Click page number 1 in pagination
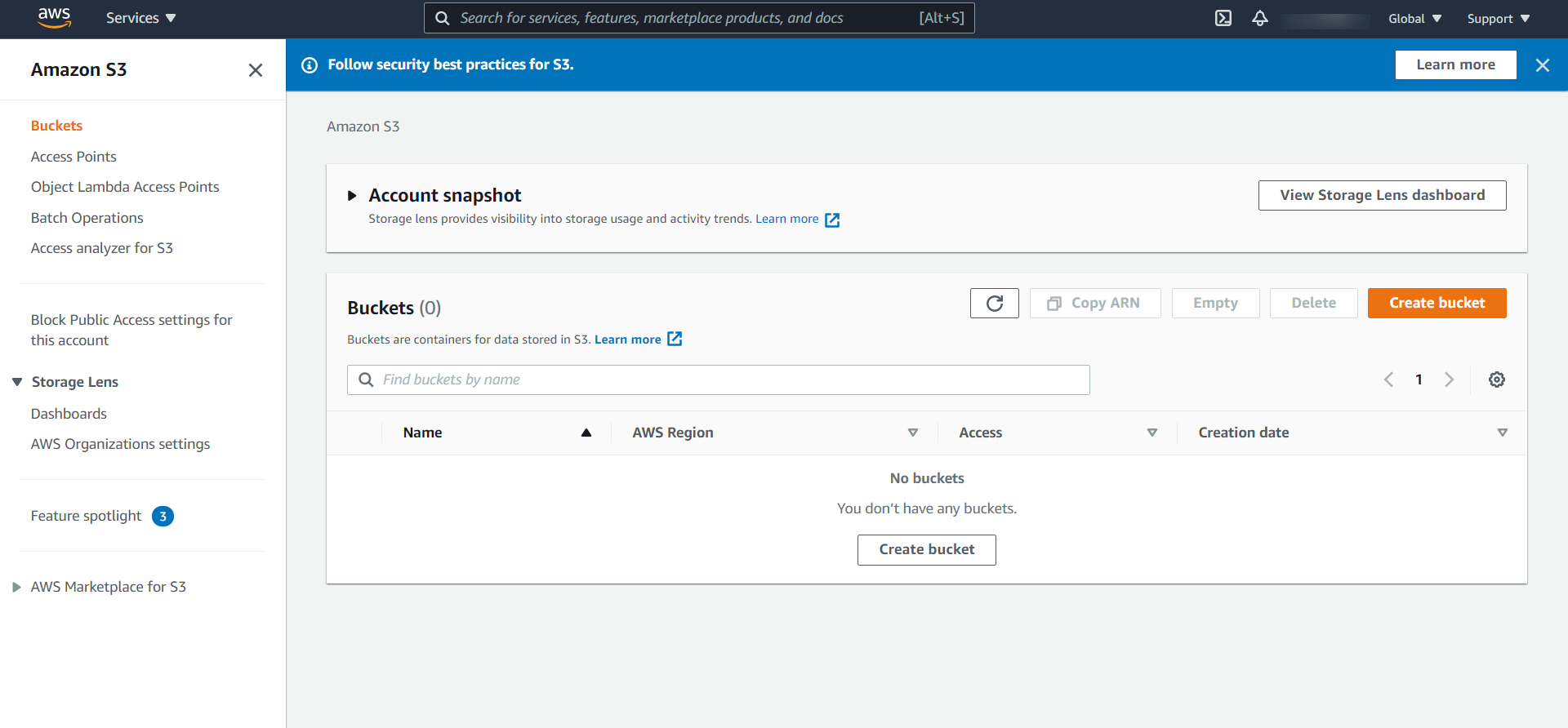Viewport: 1568px width, 728px height. coord(1419,380)
